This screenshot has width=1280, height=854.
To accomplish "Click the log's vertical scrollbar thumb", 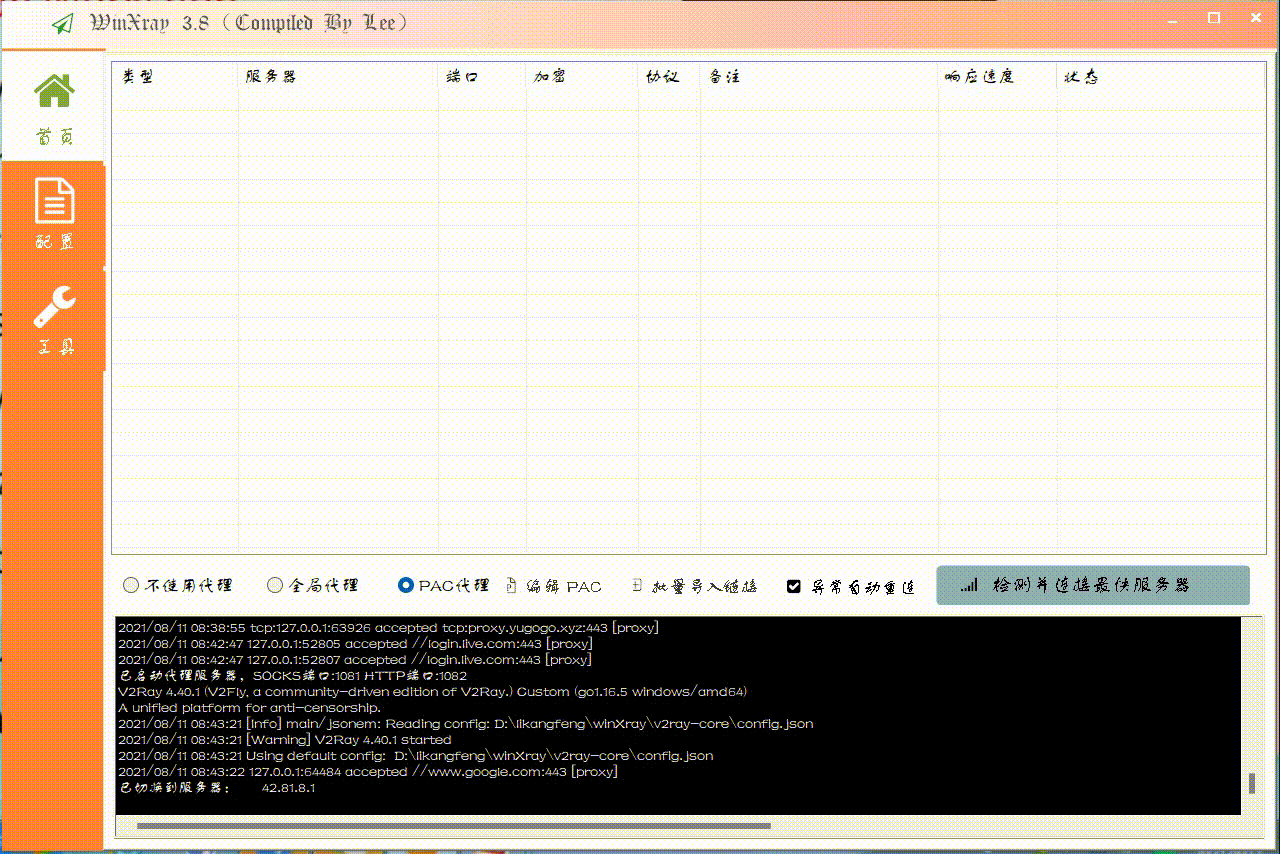I will pos(1251,783).
